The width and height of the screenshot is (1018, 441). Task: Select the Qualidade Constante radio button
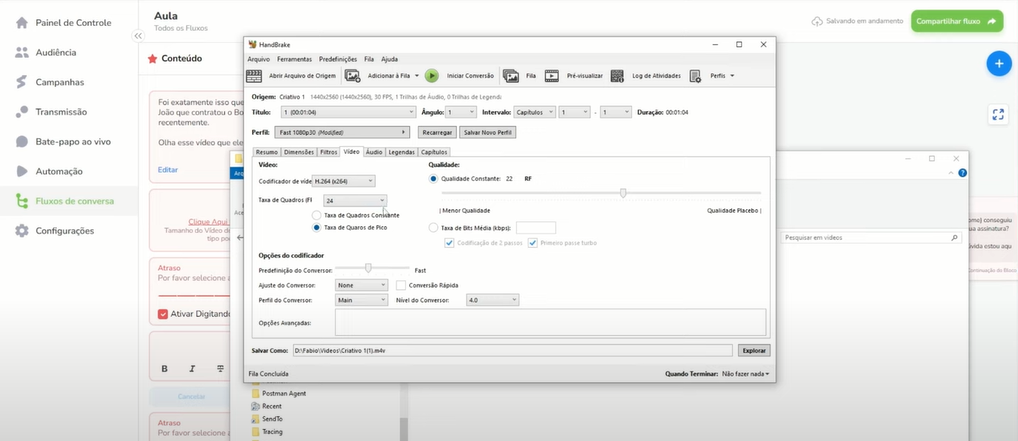pos(433,179)
